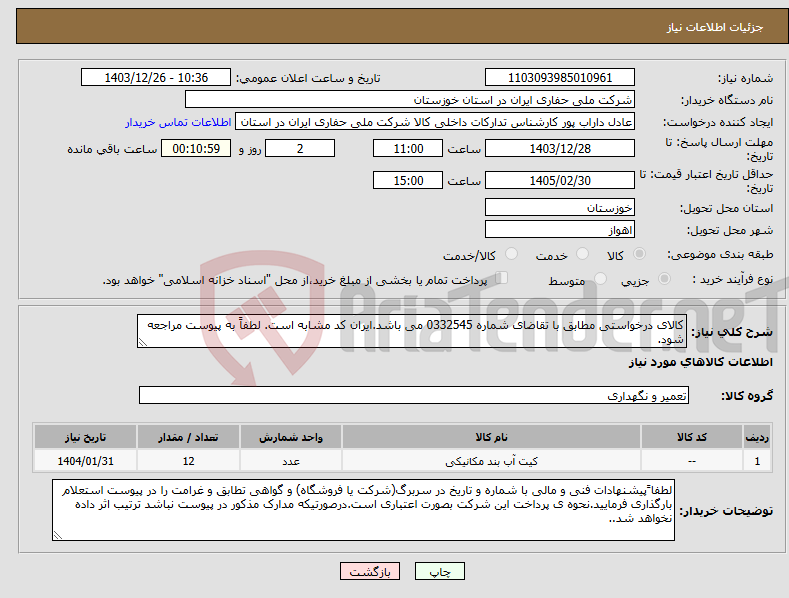Image resolution: width=789 pixels, height=598 pixels.
Task: Click the کد کالا column header
Action: click(x=691, y=437)
